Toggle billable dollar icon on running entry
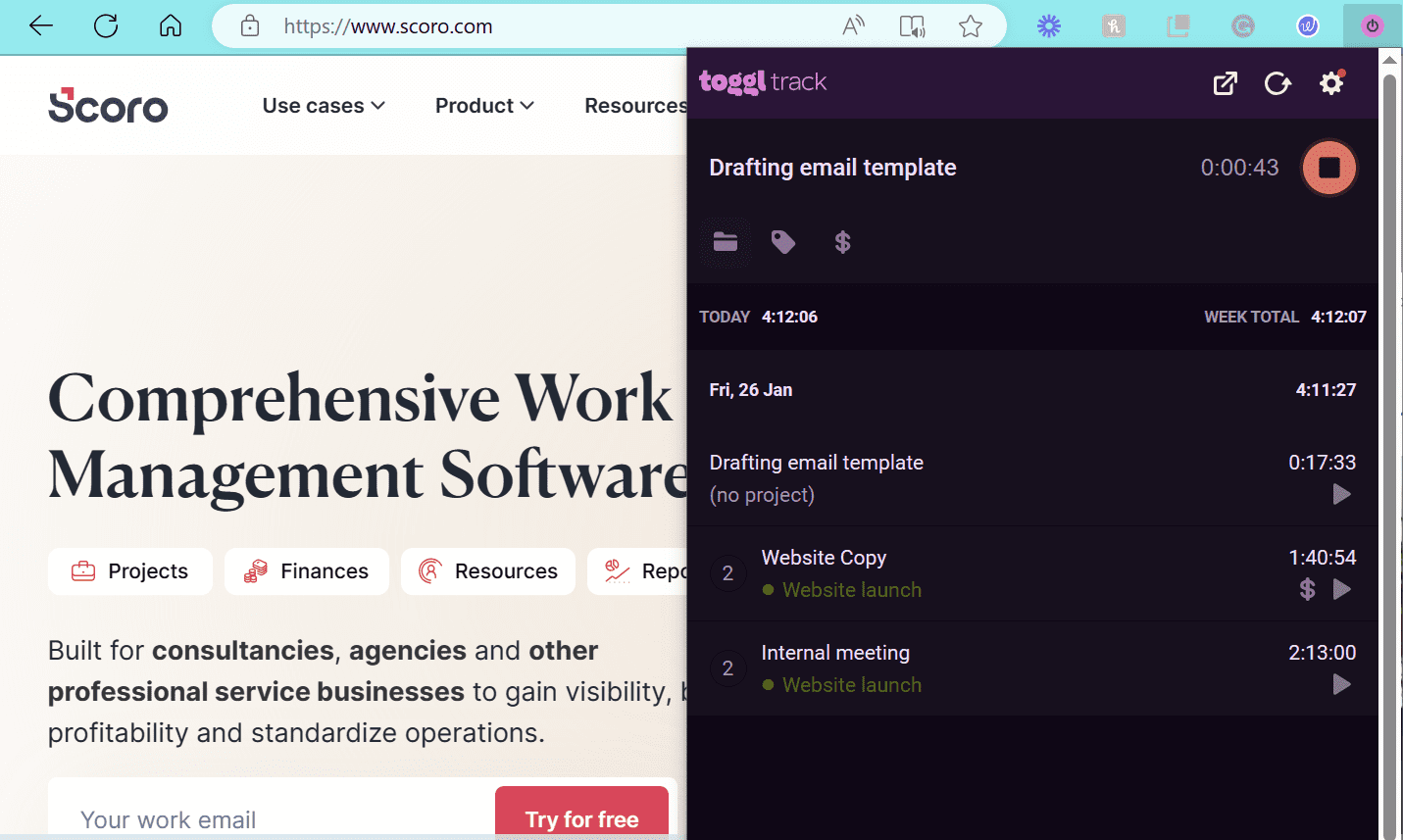This screenshot has height=840, width=1403. pyautogui.click(x=842, y=242)
